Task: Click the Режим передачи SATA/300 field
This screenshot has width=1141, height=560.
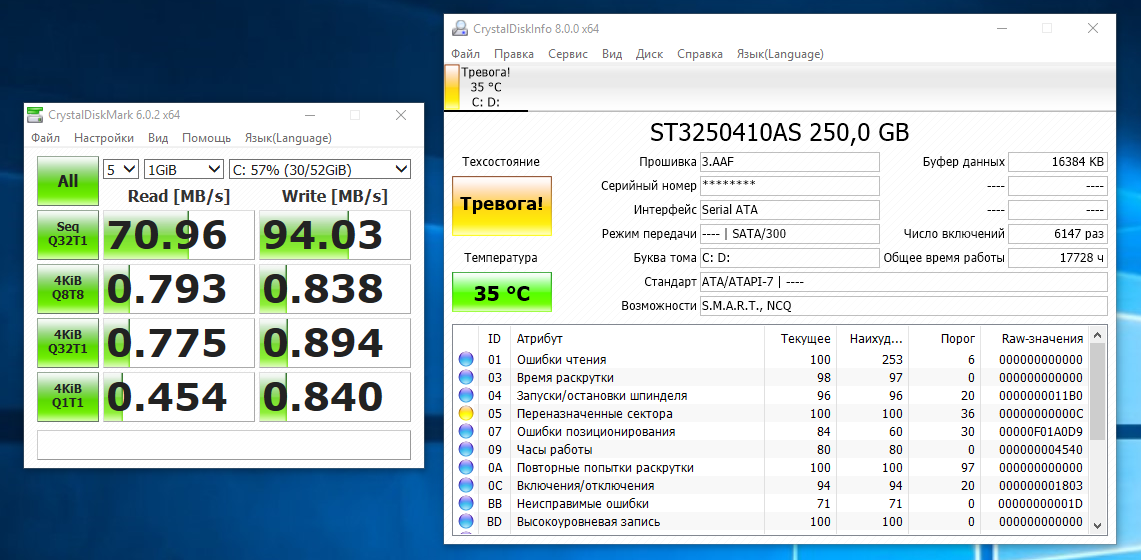Action: point(790,234)
